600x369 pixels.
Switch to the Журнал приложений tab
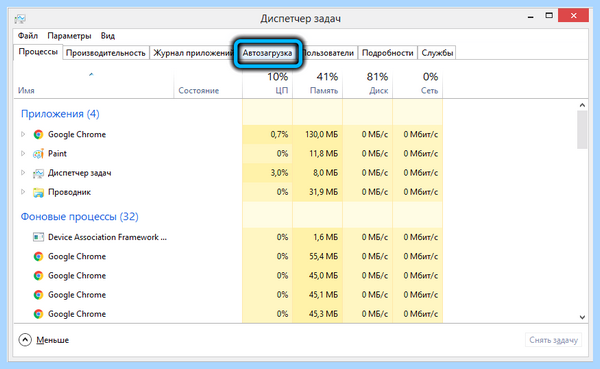pyautogui.click(x=192, y=53)
